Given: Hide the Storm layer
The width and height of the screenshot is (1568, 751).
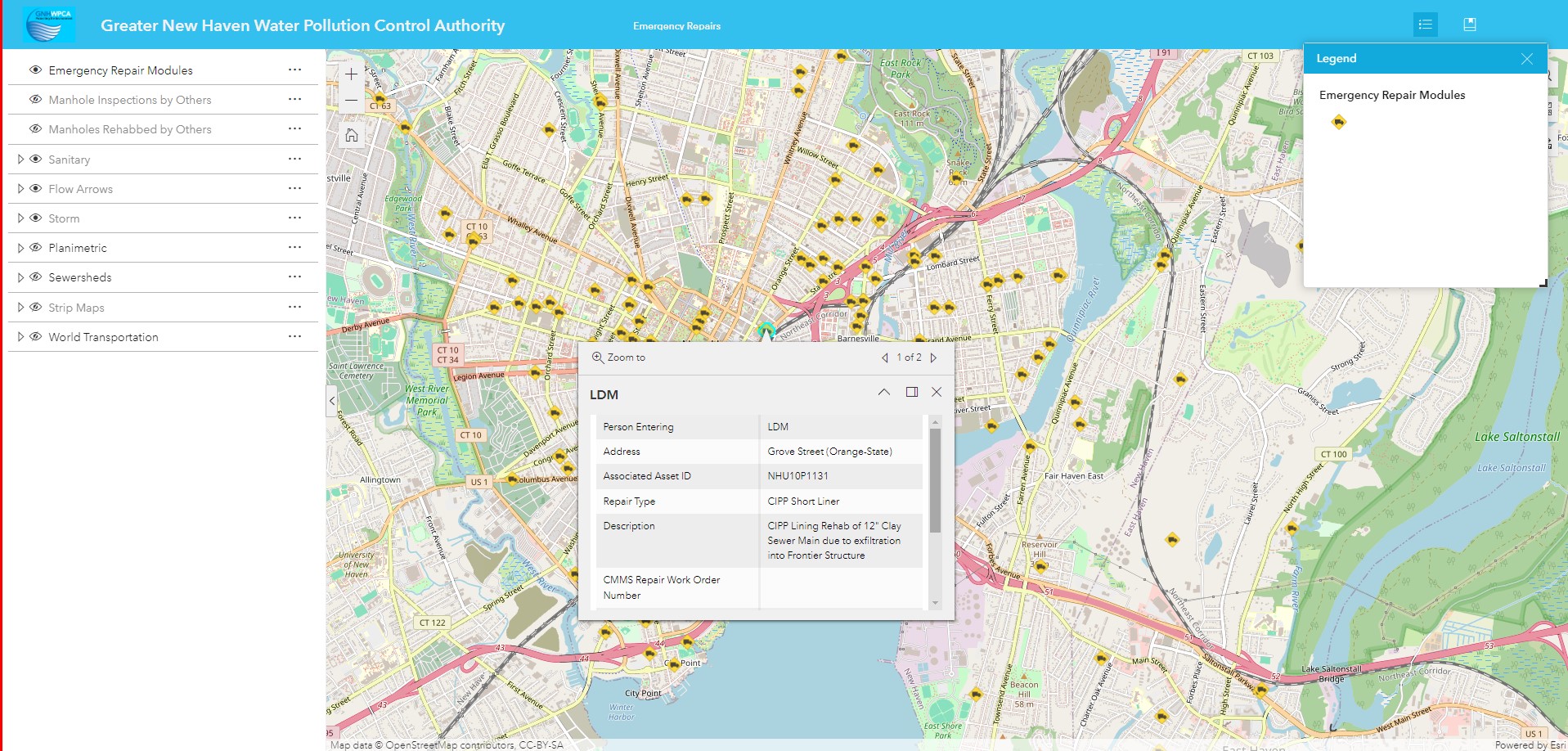Looking at the screenshot, I should point(35,218).
